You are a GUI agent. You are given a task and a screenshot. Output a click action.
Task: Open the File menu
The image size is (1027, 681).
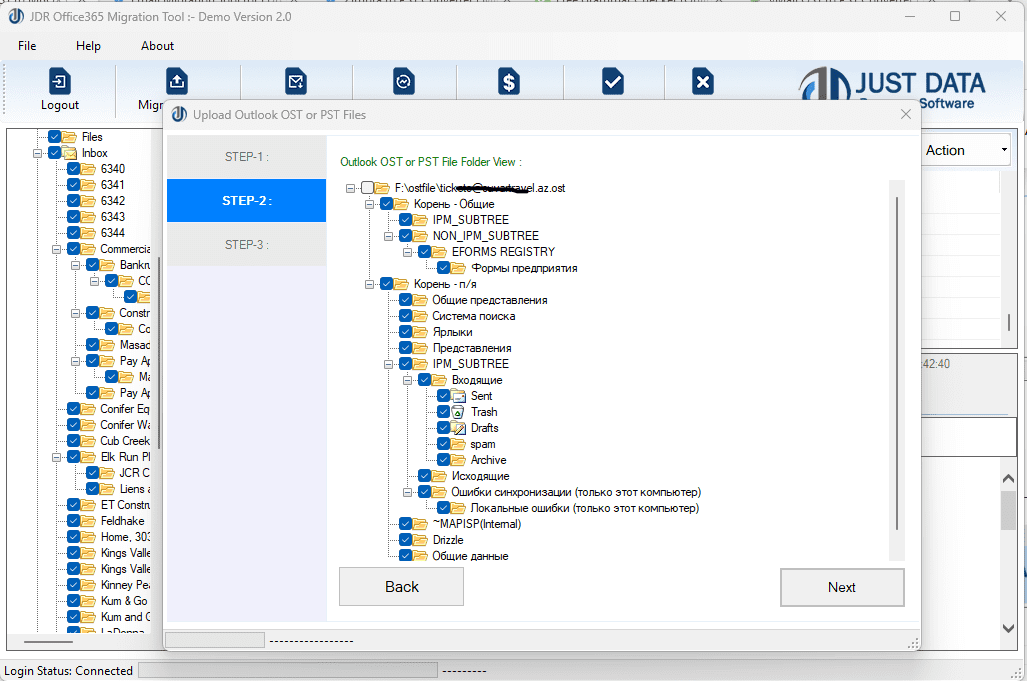tap(26, 45)
